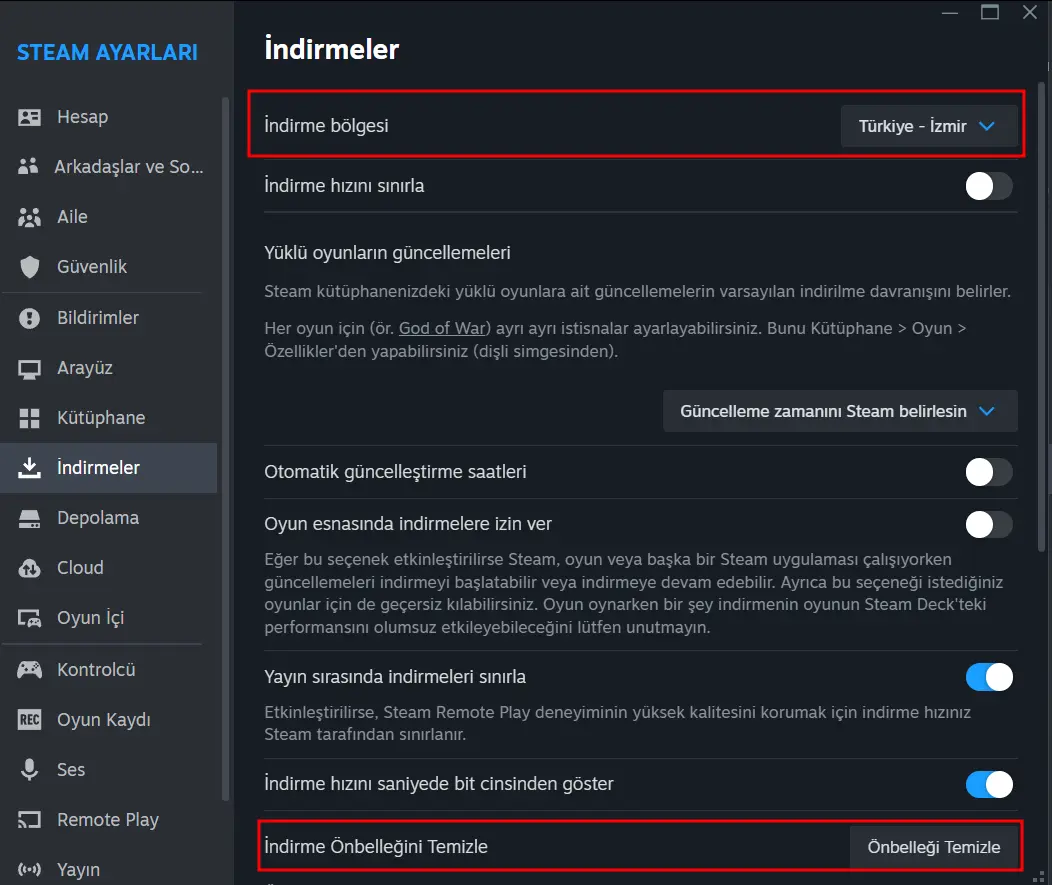Select the Bildirimler menu entry
This screenshot has width=1052, height=885.
tap(109, 318)
